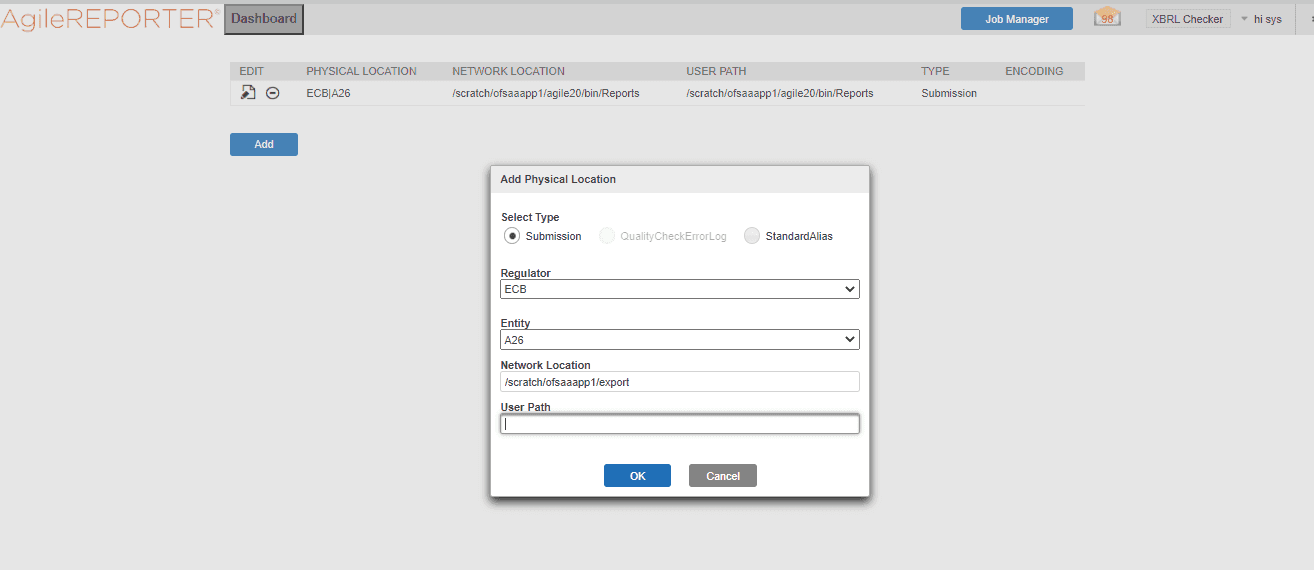Click the PHYSICAL LOCATION column header
1314x570 pixels.
pyautogui.click(x=361, y=71)
